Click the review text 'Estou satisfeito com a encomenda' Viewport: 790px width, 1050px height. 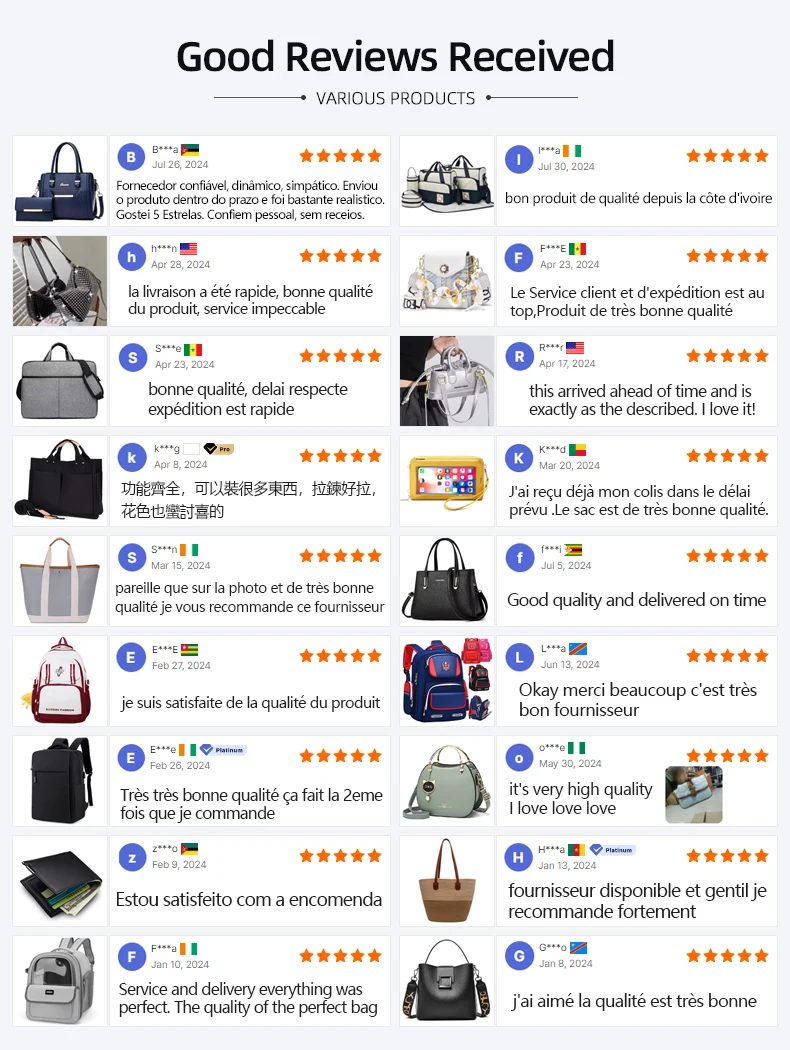coord(248,899)
